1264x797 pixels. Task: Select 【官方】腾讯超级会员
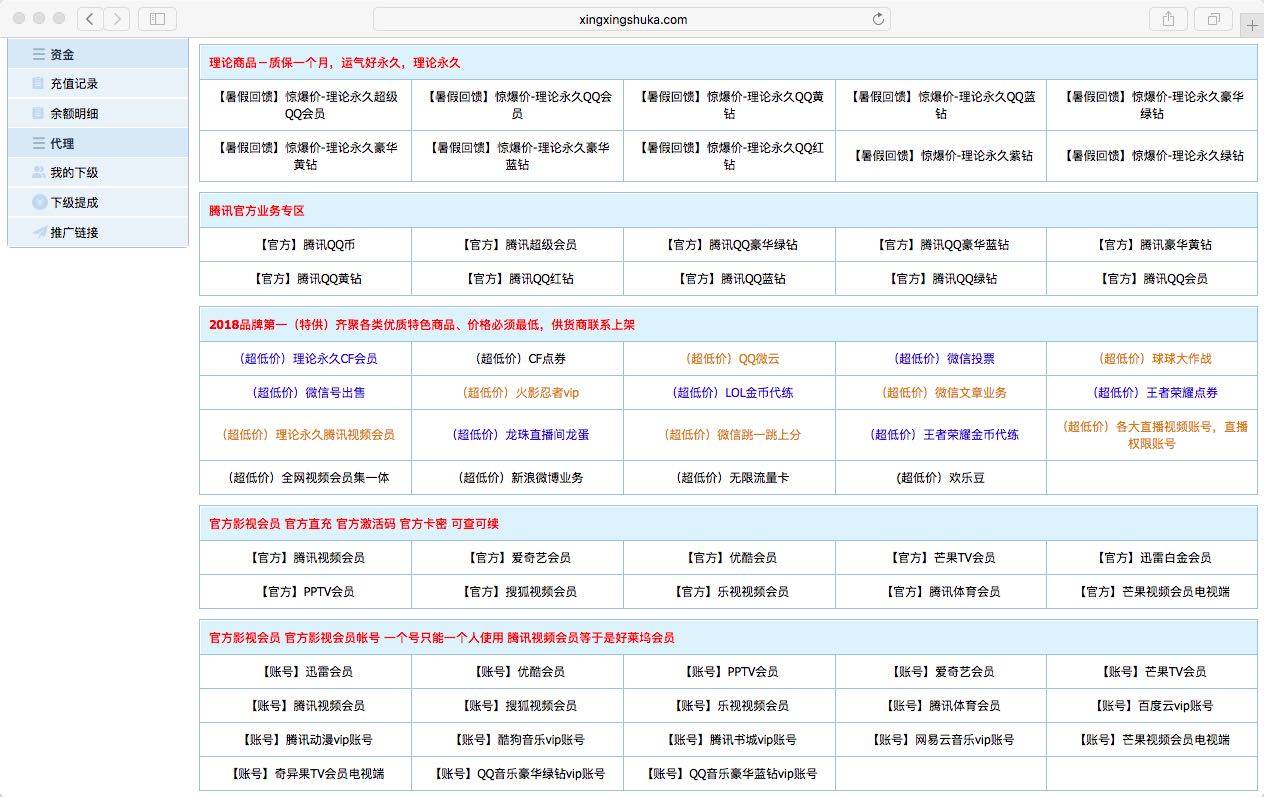pyautogui.click(x=517, y=245)
